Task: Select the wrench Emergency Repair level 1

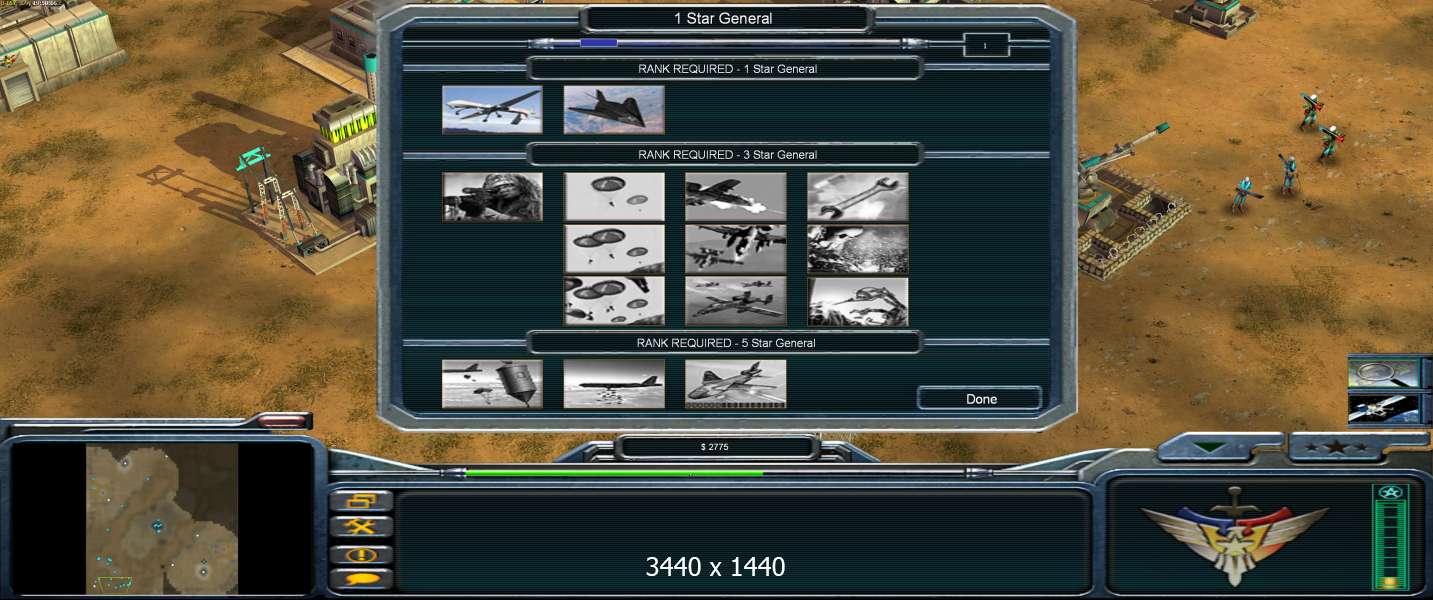Action: tap(858, 197)
